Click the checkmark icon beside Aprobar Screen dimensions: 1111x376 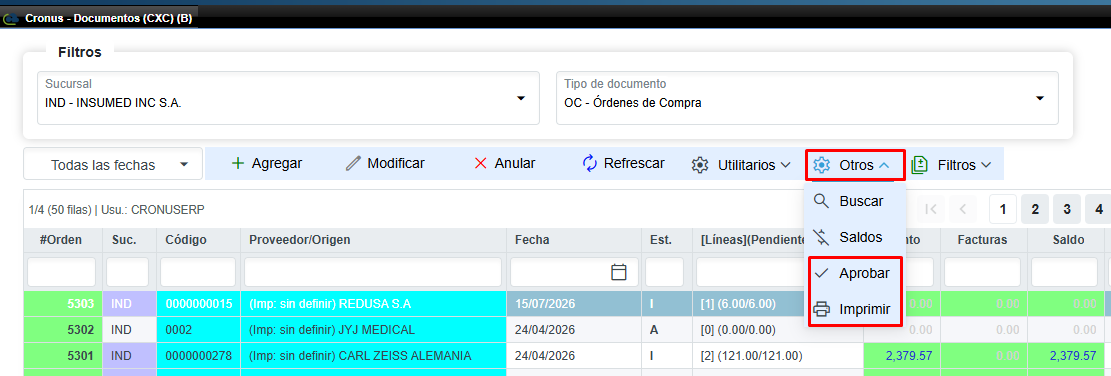(x=821, y=273)
